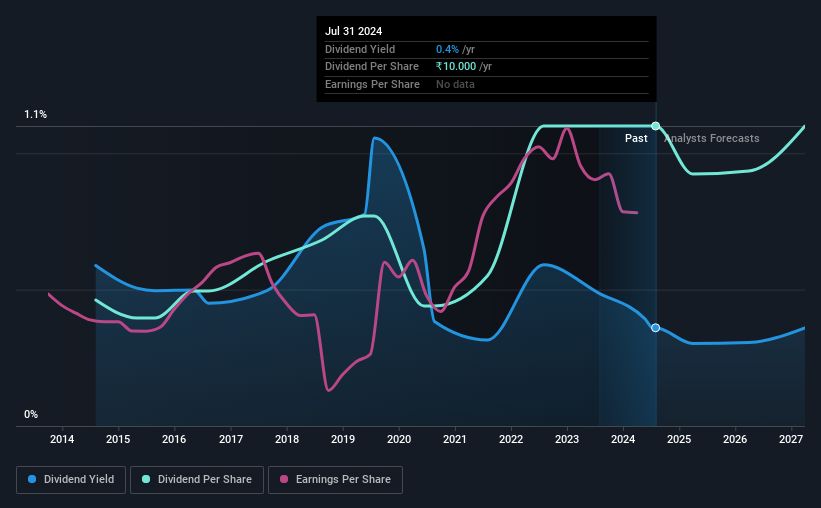
Task: Click the 2015 x-axis label
Action: [118, 439]
